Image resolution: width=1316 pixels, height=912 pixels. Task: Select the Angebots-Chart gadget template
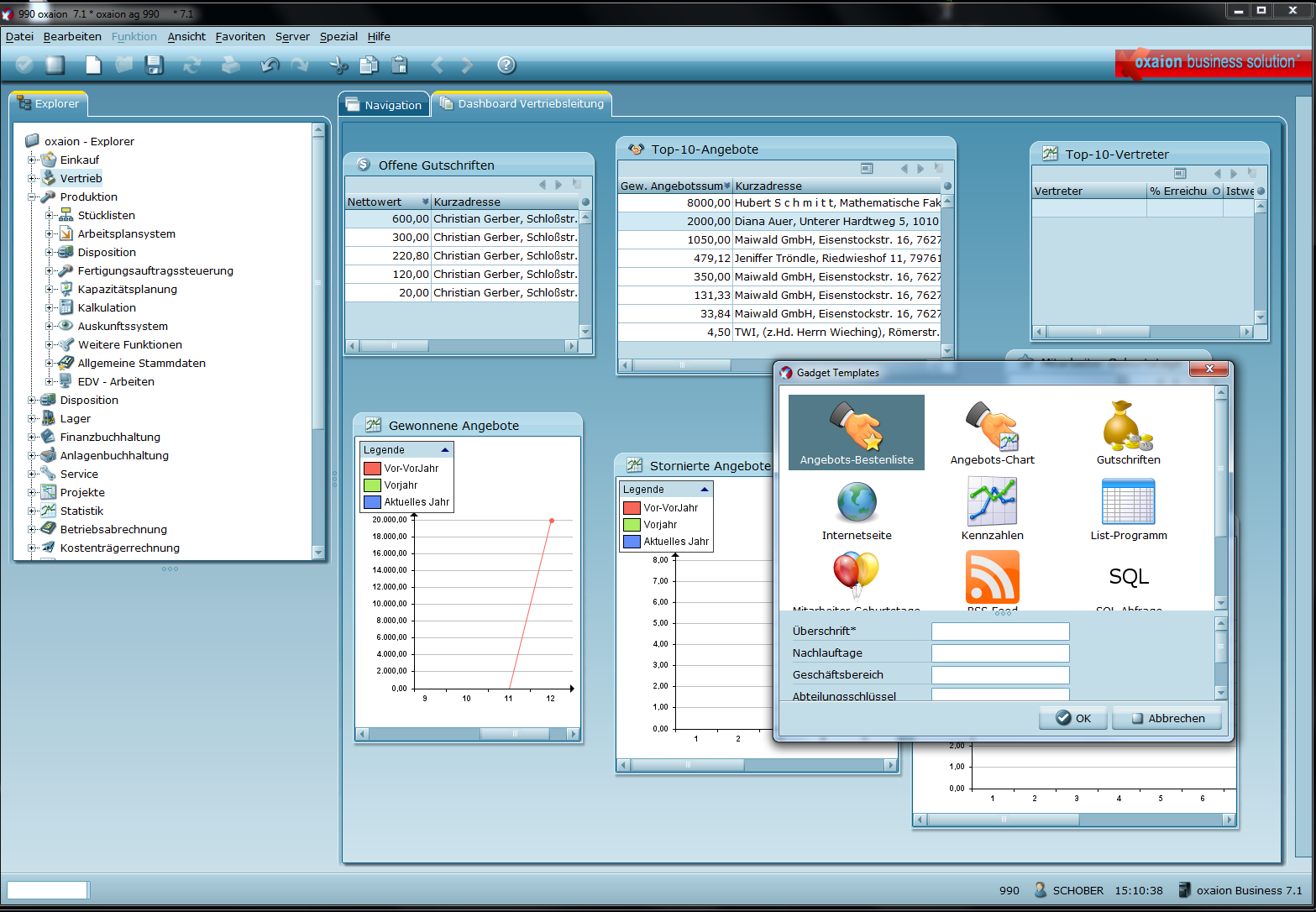(992, 432)
